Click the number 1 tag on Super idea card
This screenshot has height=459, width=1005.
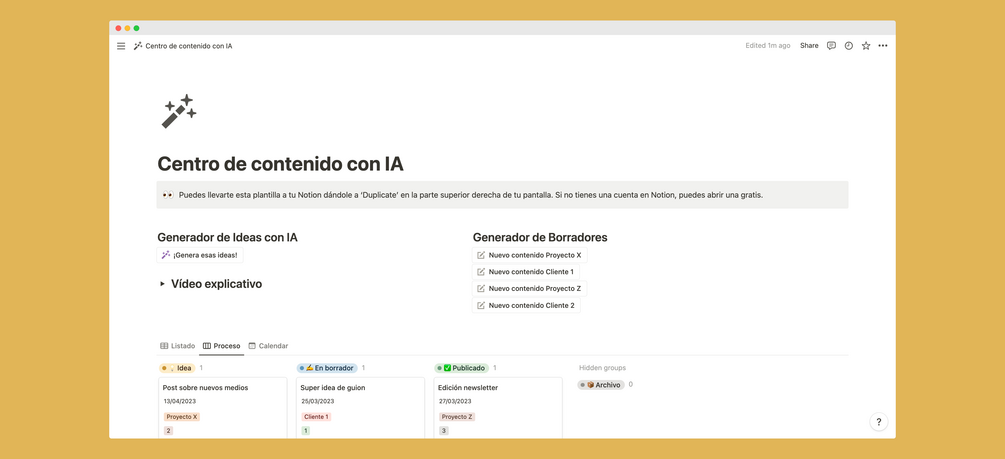[306, 431]
